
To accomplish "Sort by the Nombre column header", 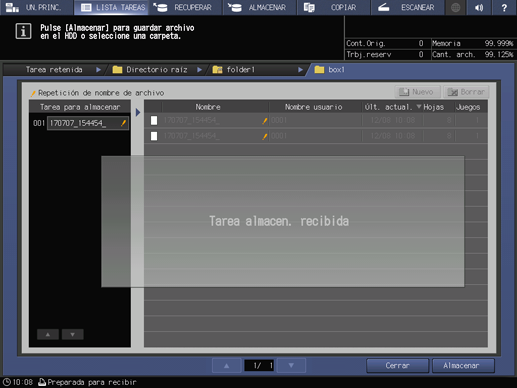I will click(x=208, y=107).
